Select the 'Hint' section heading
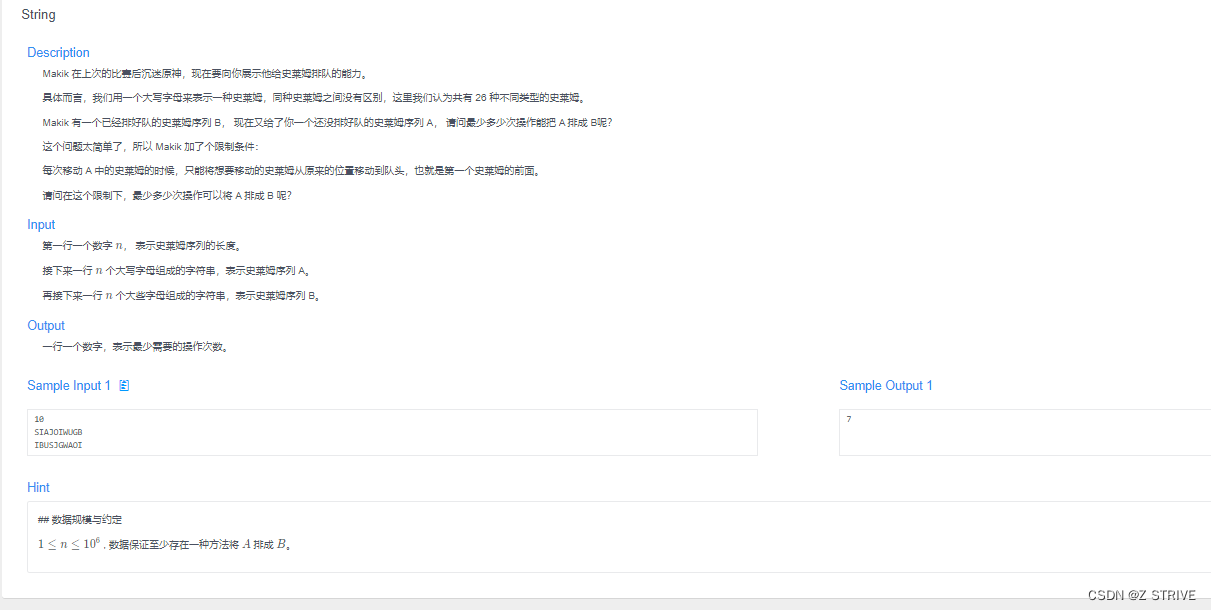This screenshot has height=610, width=1211. pos(38,488)
